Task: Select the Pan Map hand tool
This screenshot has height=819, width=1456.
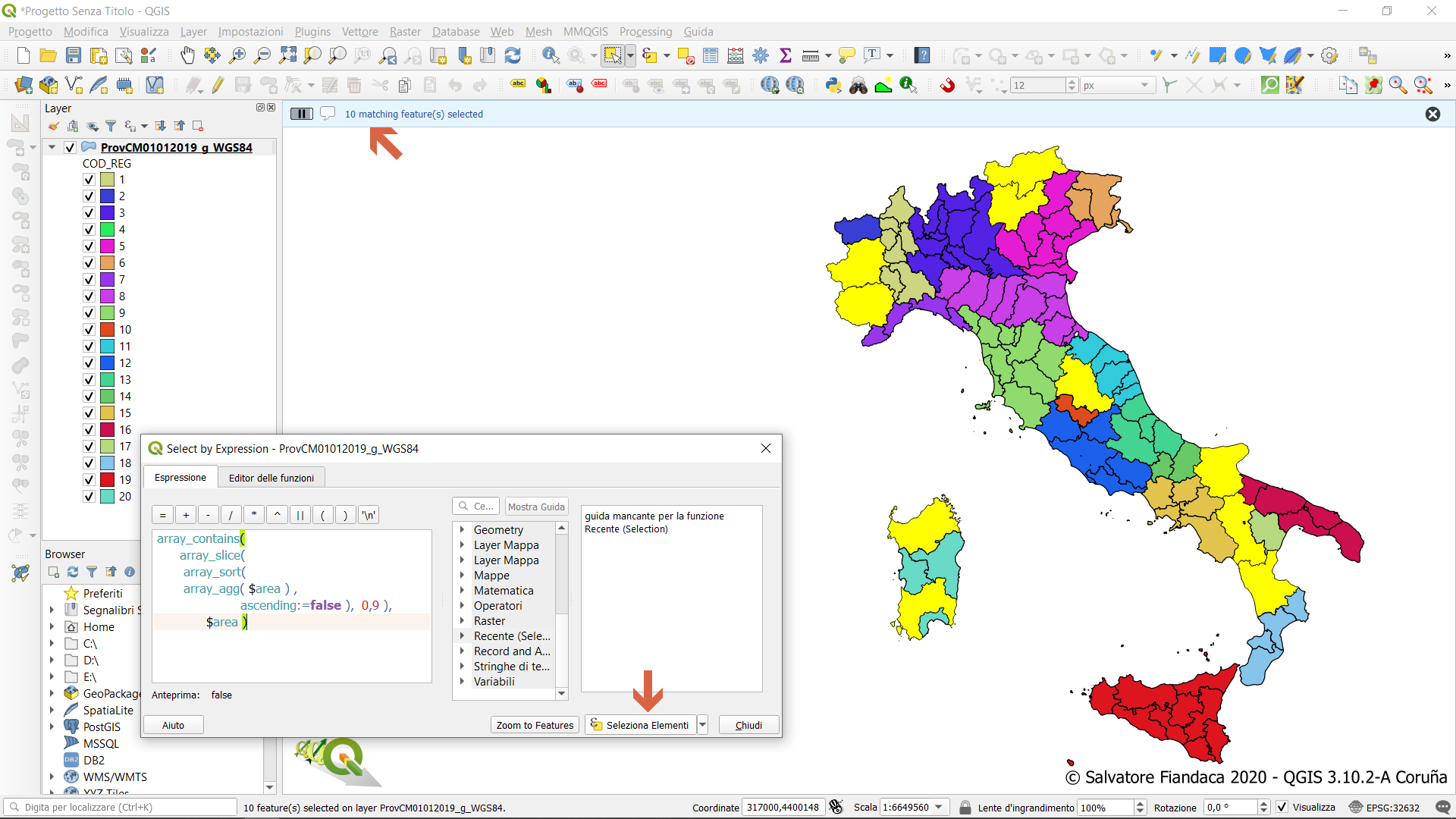Action: (x=187, y=55)
